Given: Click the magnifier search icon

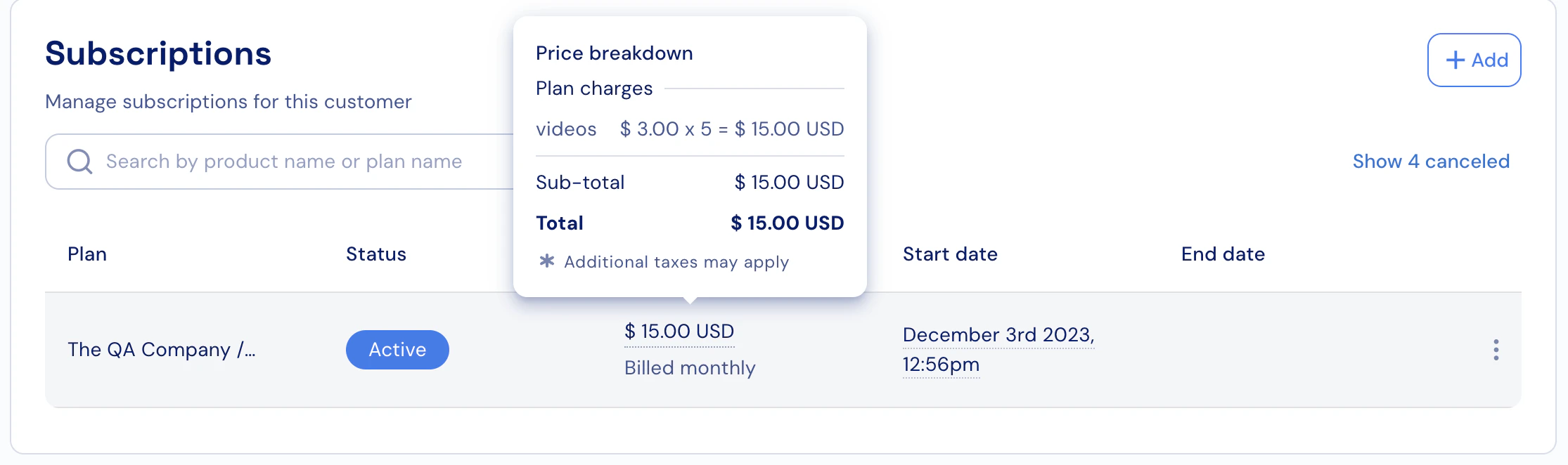Looking at the screenshot, I should pyautogui.click(x=79, y=162).
